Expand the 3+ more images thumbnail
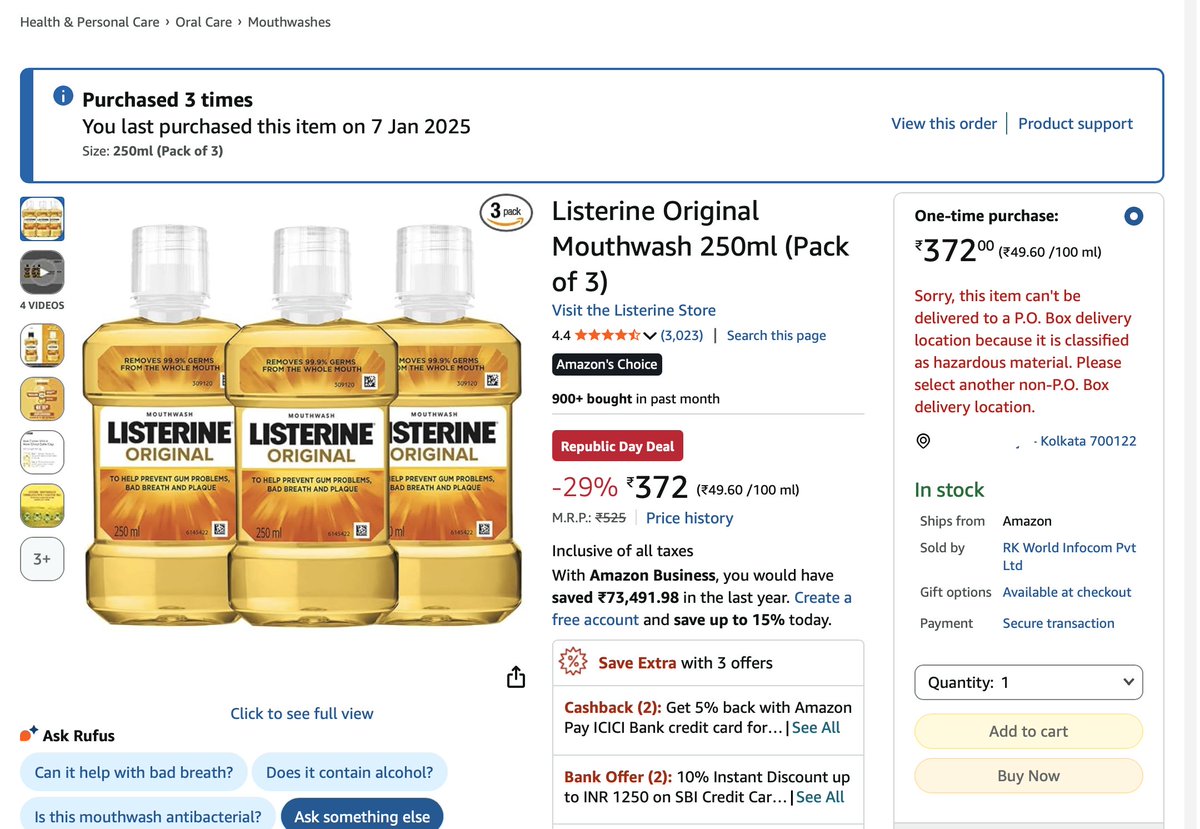 tap(42, 559)
